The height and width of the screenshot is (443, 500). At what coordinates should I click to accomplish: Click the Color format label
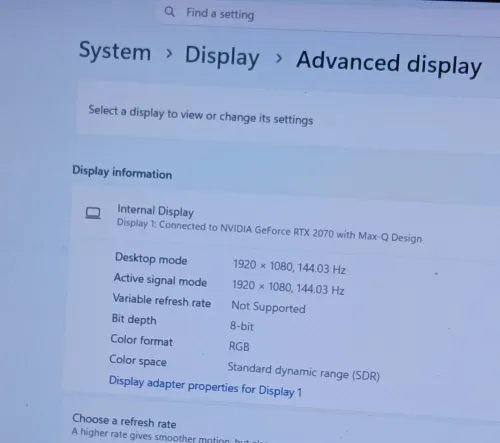pos(142,340)
